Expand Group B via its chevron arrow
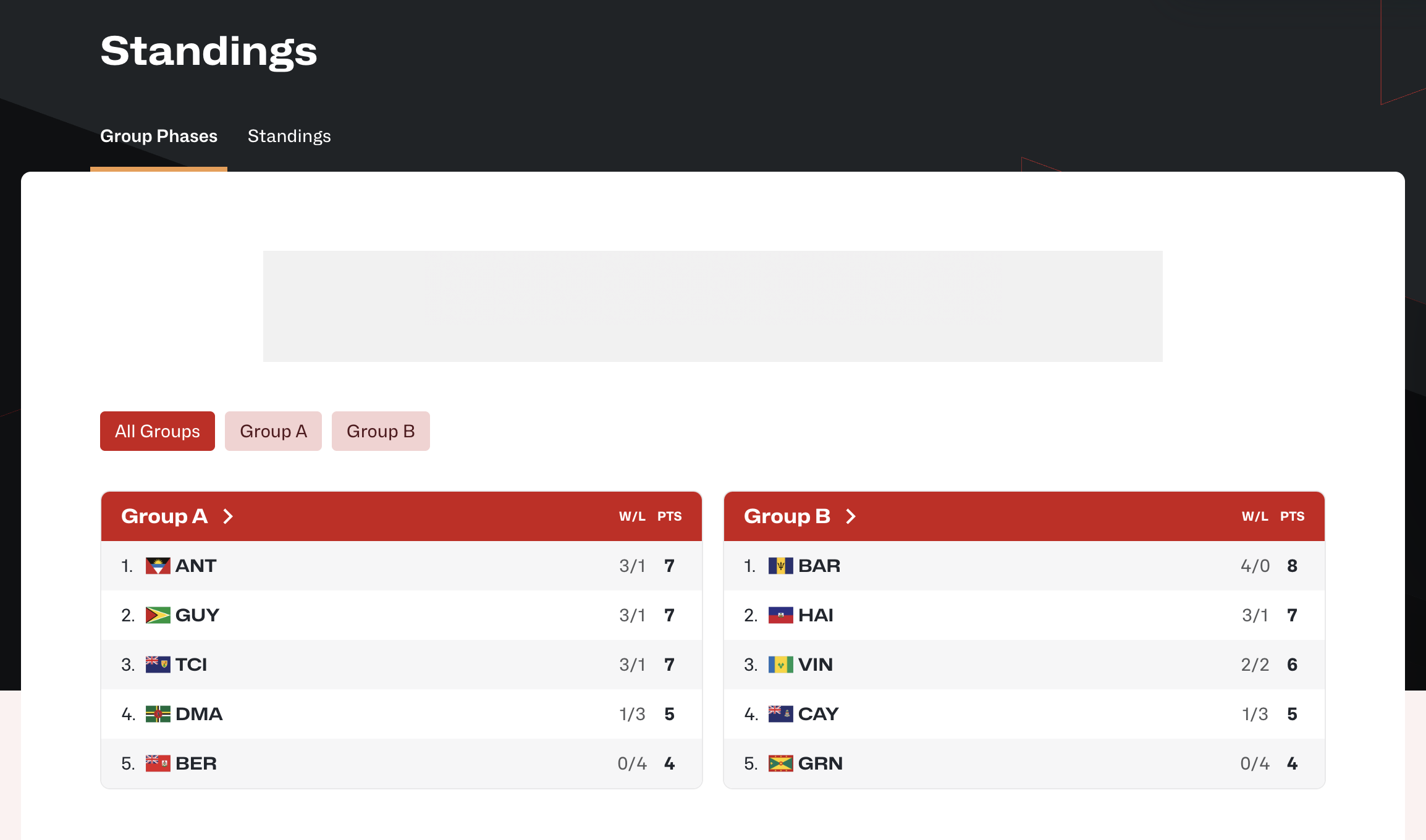 pyautogui.click(x=851, y=516)
